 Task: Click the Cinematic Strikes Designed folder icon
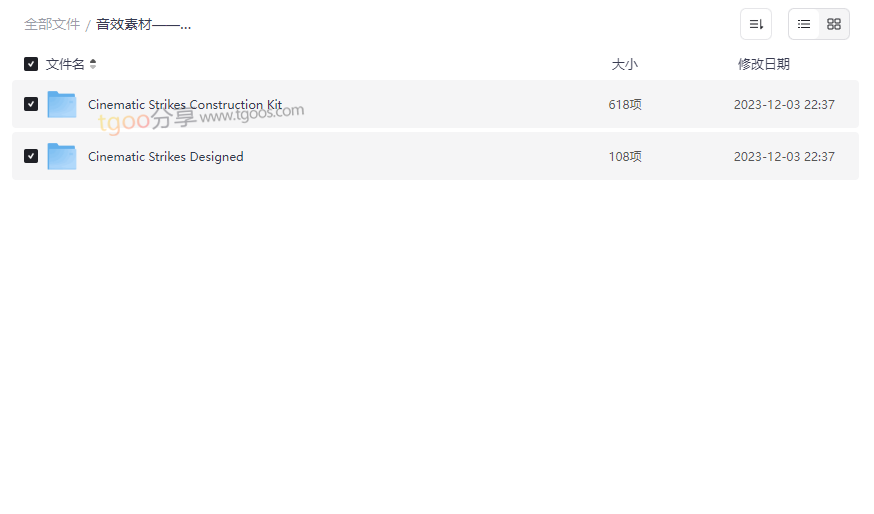[62, 156]
